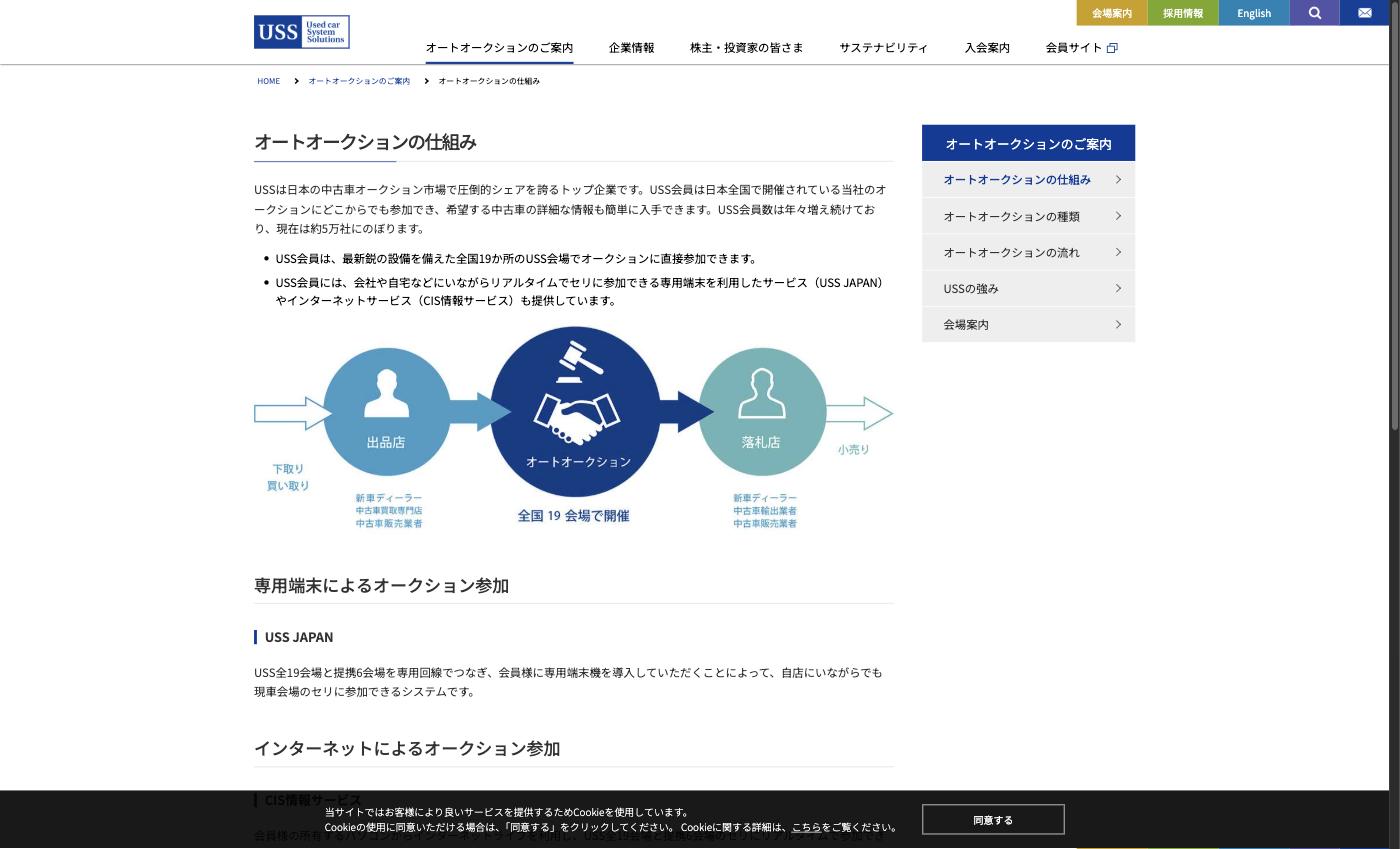Click chevron in sidebar 会場案内 row

coord(1118,324)
